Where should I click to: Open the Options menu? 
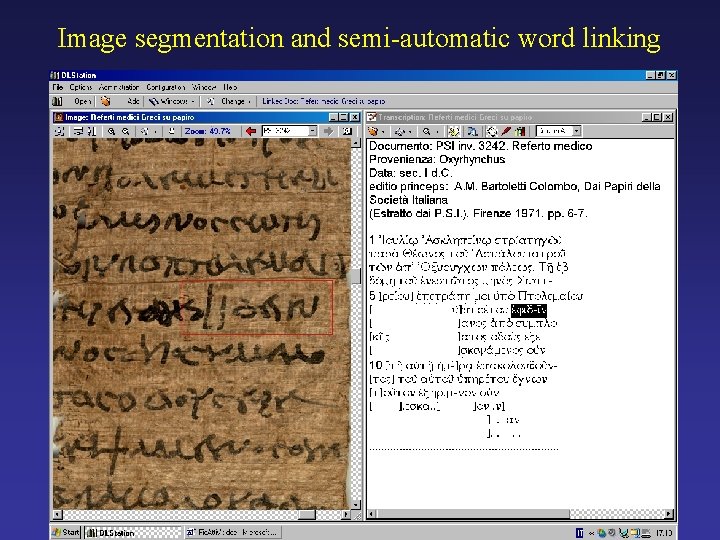click(81, 87)
